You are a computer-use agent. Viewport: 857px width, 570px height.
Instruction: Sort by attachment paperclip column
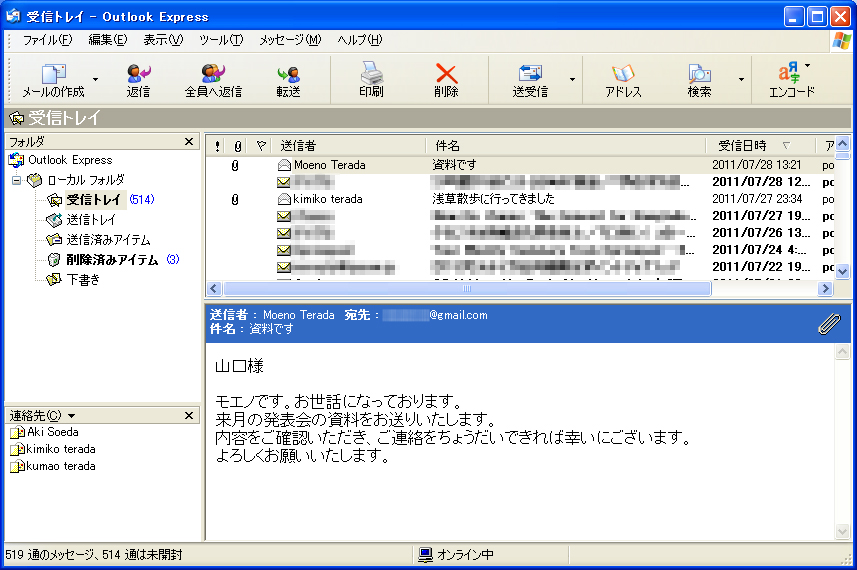pos(238,146)
